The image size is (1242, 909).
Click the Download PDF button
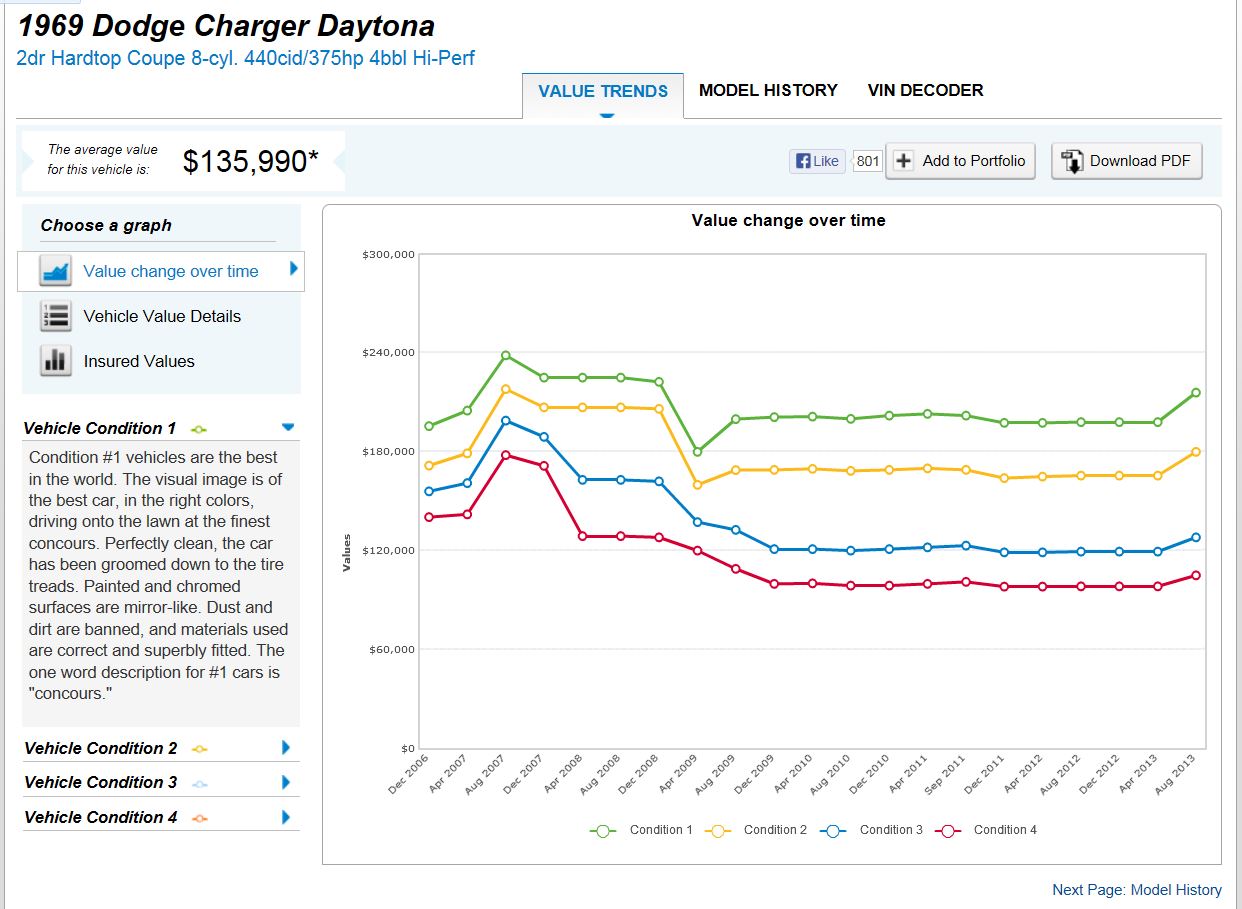point(1126,161)
